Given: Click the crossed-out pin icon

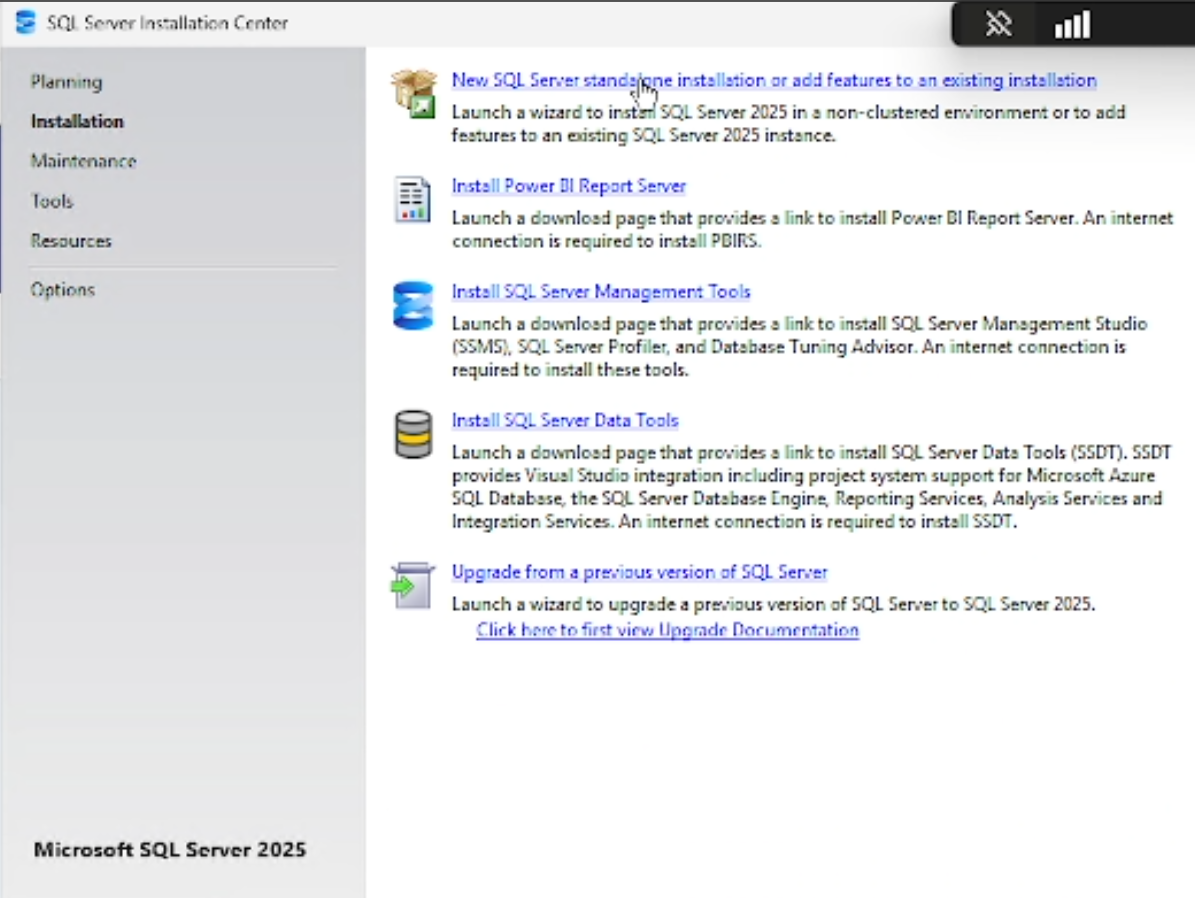Looking at the screenshot, I should [x=996, y=22].
